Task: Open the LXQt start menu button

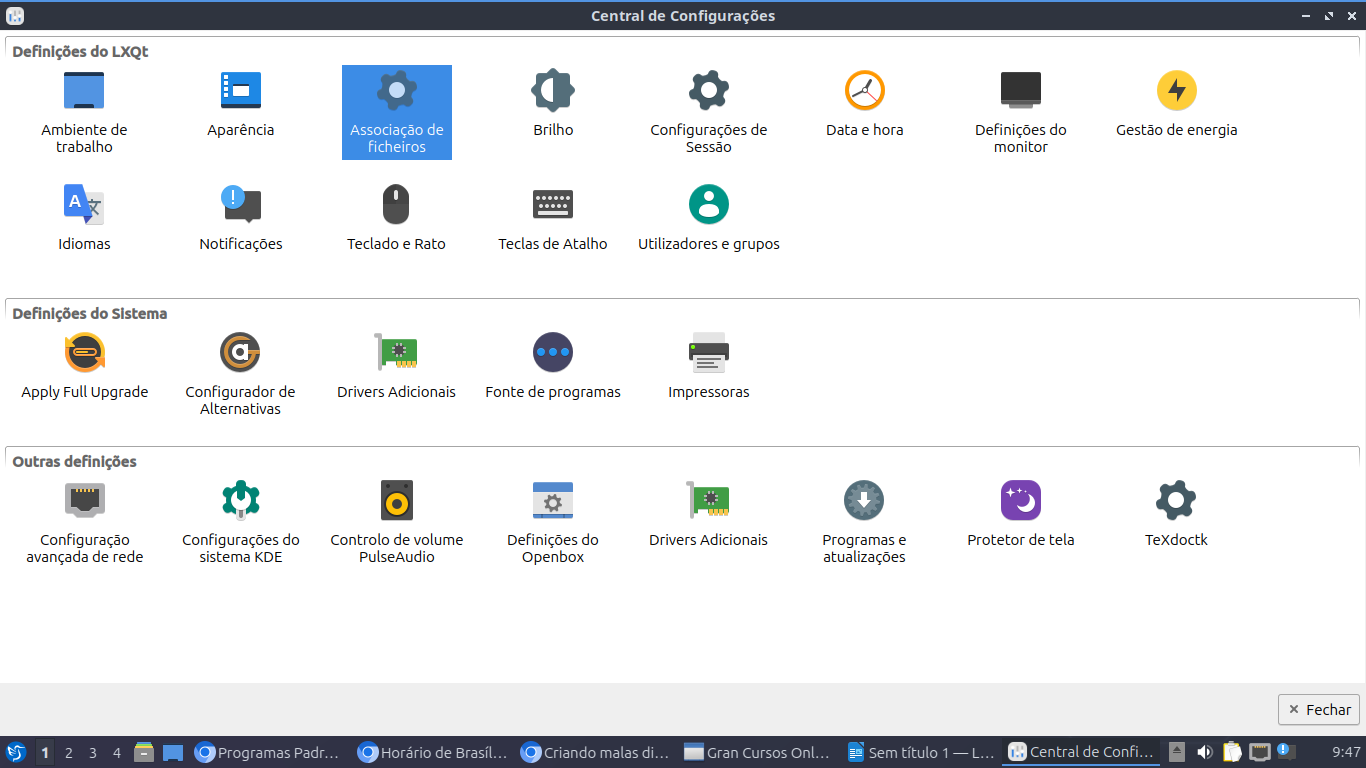Action: pos(16,752)
